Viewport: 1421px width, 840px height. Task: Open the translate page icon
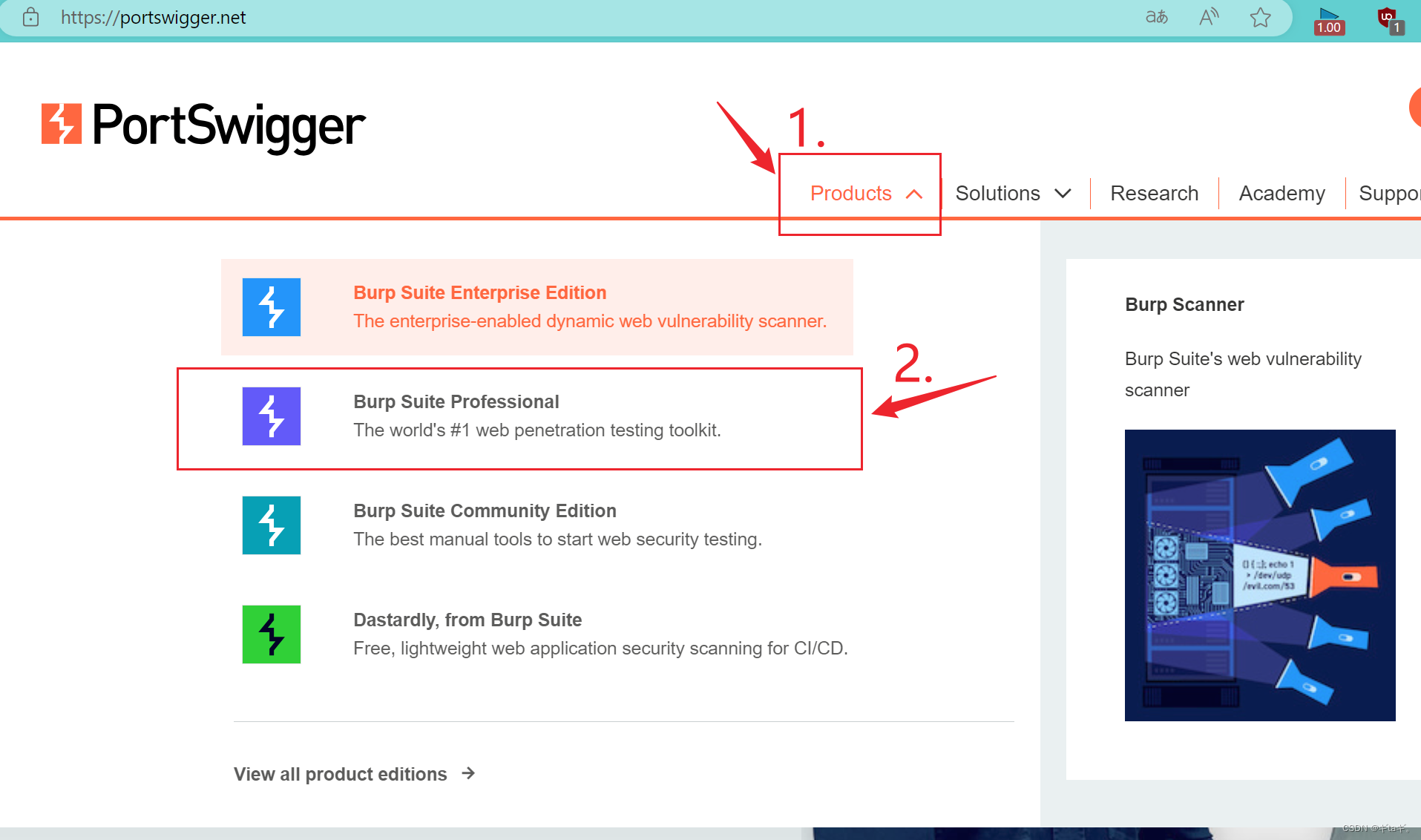pyautogui.click(x=1157, y=17)
